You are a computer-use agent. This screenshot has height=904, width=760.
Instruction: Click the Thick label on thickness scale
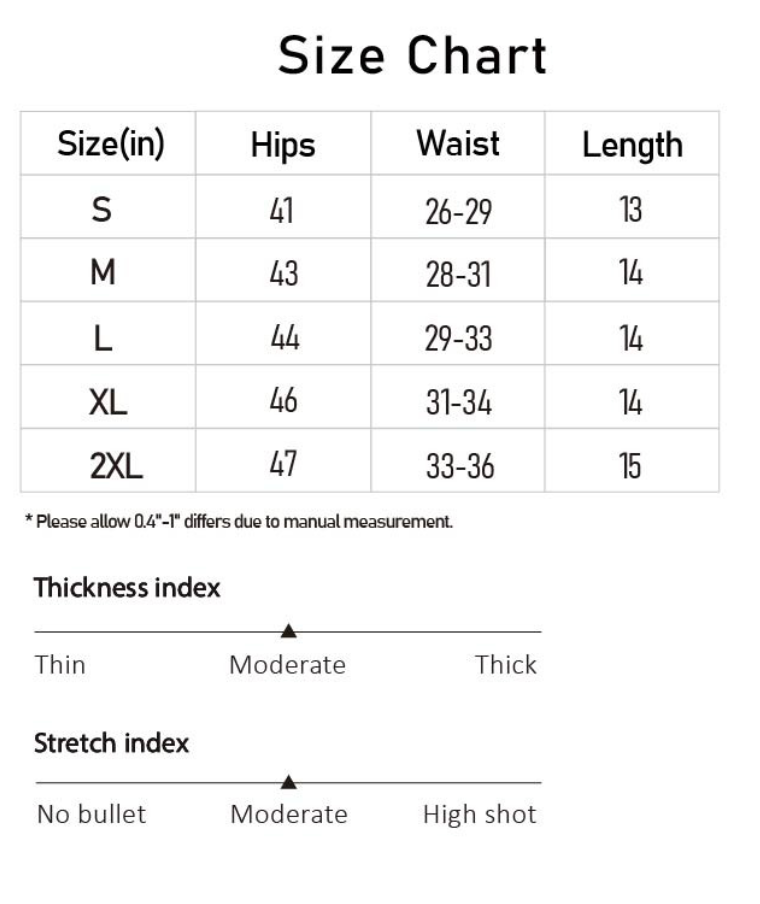[505, 665]
